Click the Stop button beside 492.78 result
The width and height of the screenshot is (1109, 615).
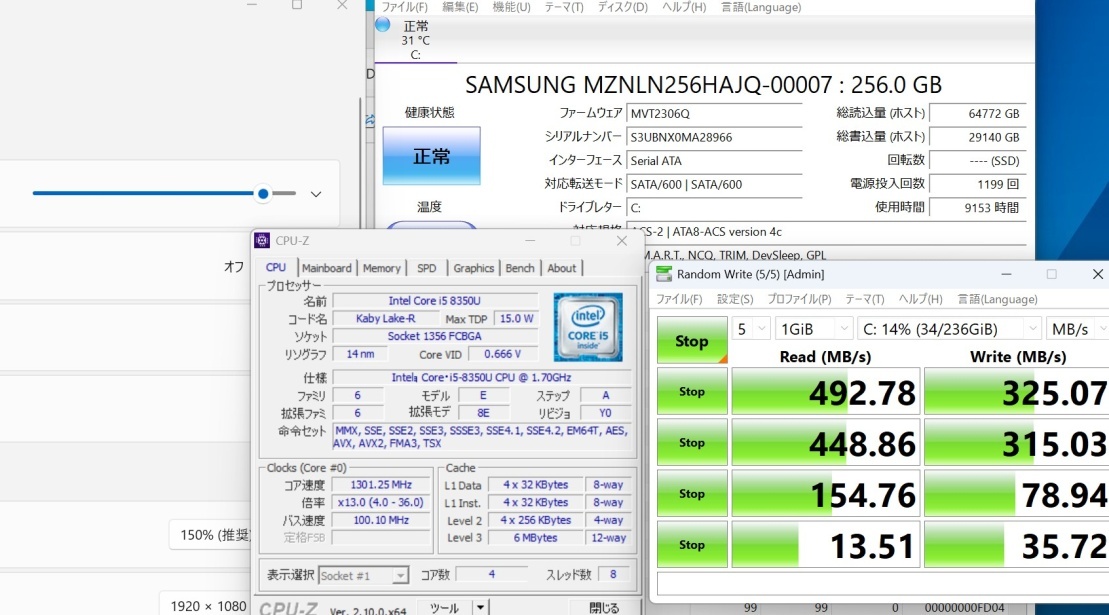(x=692, y=391)
